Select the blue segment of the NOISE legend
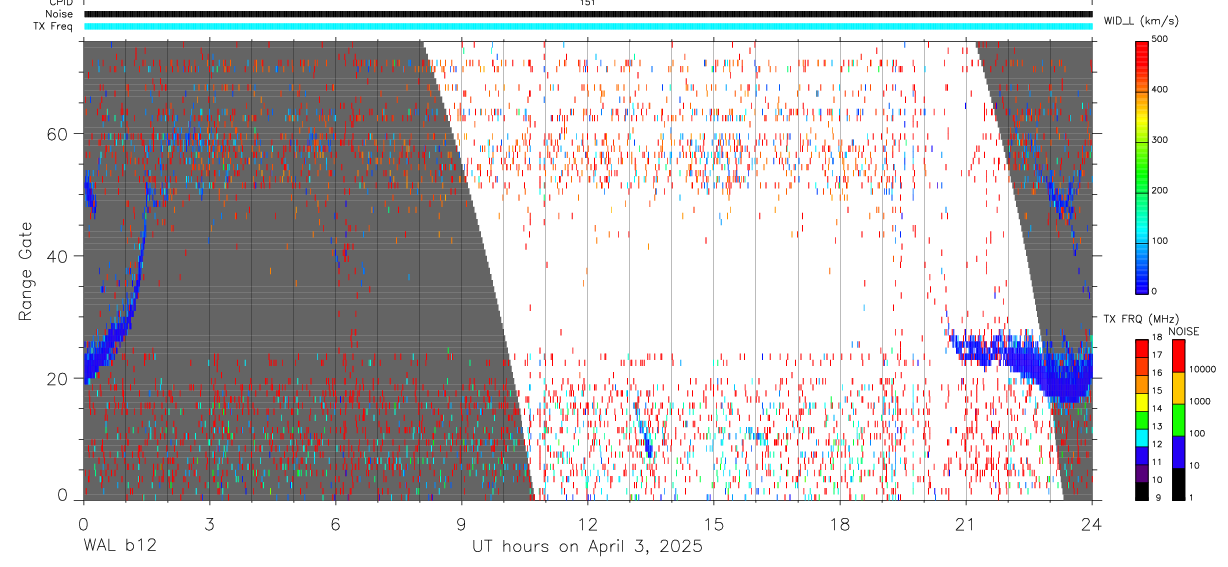The width and height of the screenshot is (1228, 567). (x=1178, y=451)
